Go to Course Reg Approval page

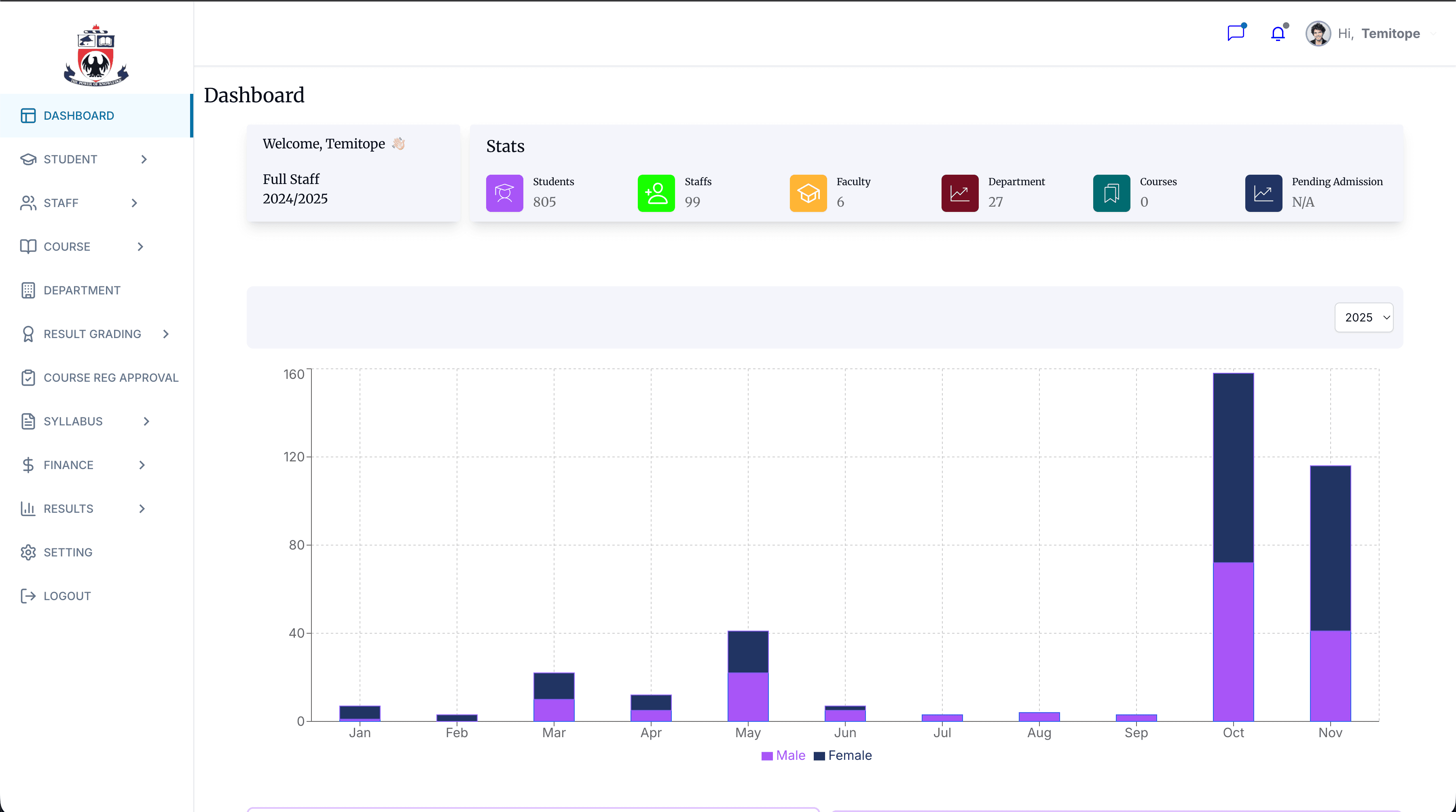tap(110, 377)
